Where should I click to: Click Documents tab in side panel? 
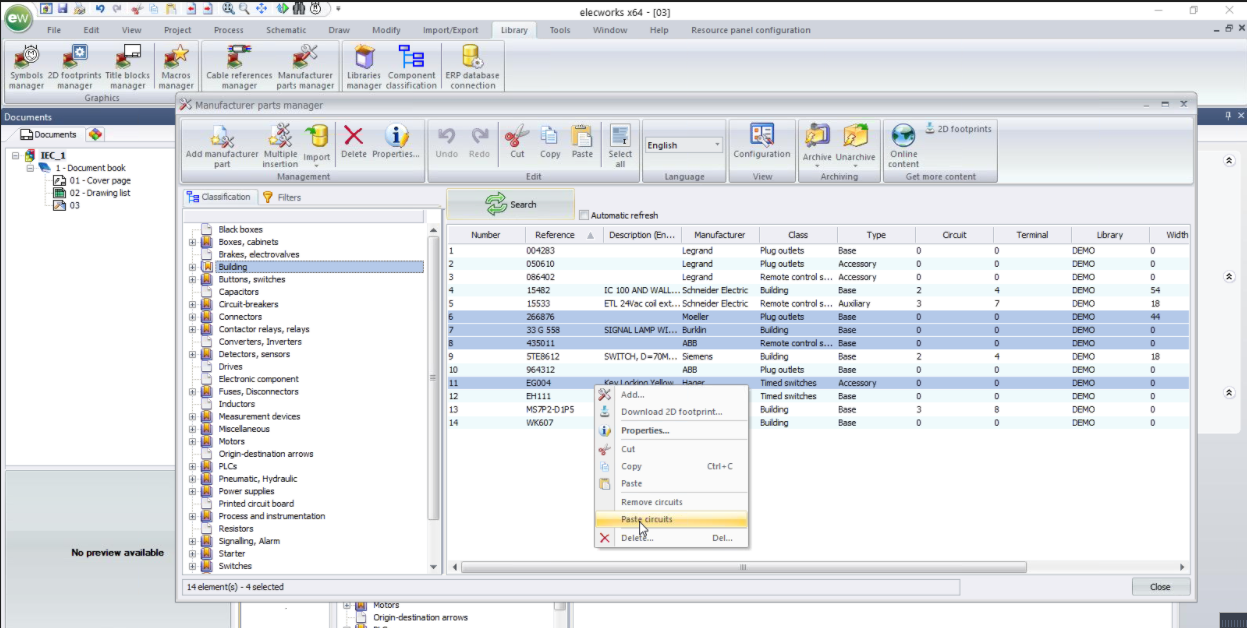pos(48,134)
